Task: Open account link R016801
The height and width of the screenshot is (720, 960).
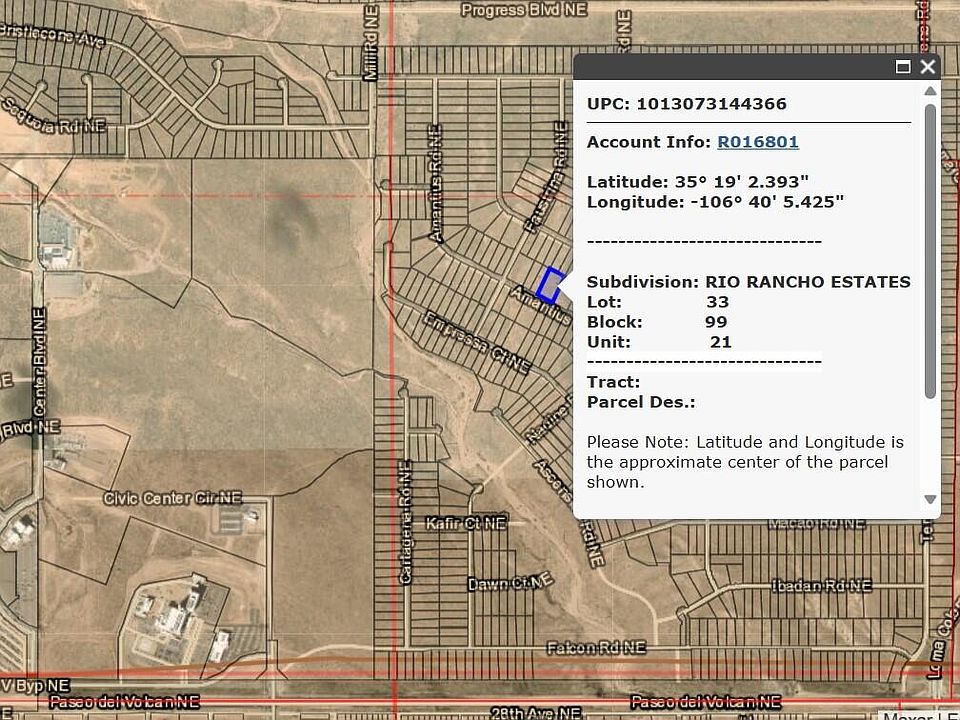Action: pyautogui.click(x=758, y=142)
